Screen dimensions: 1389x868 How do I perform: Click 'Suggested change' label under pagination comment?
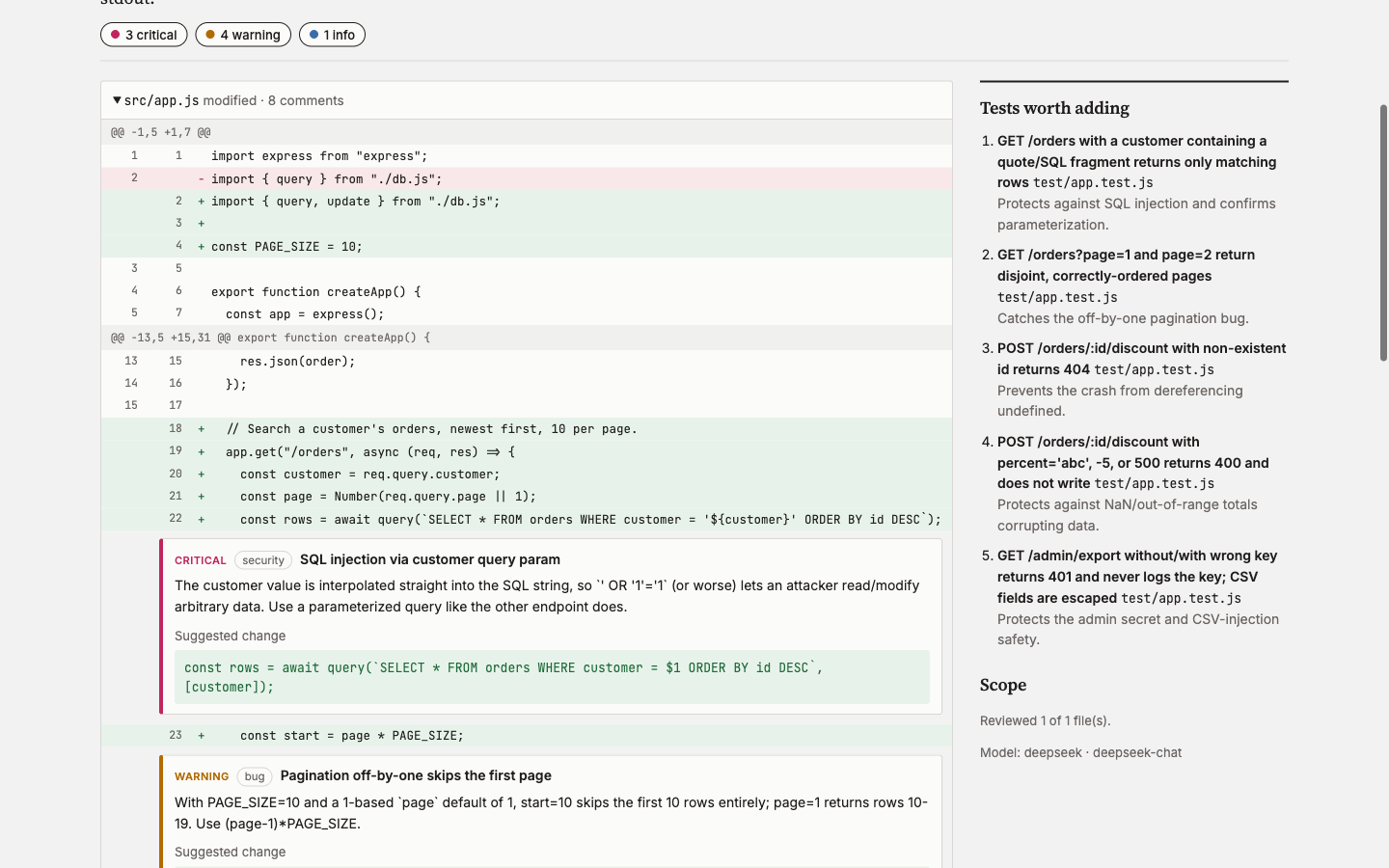tap(230, 852)
